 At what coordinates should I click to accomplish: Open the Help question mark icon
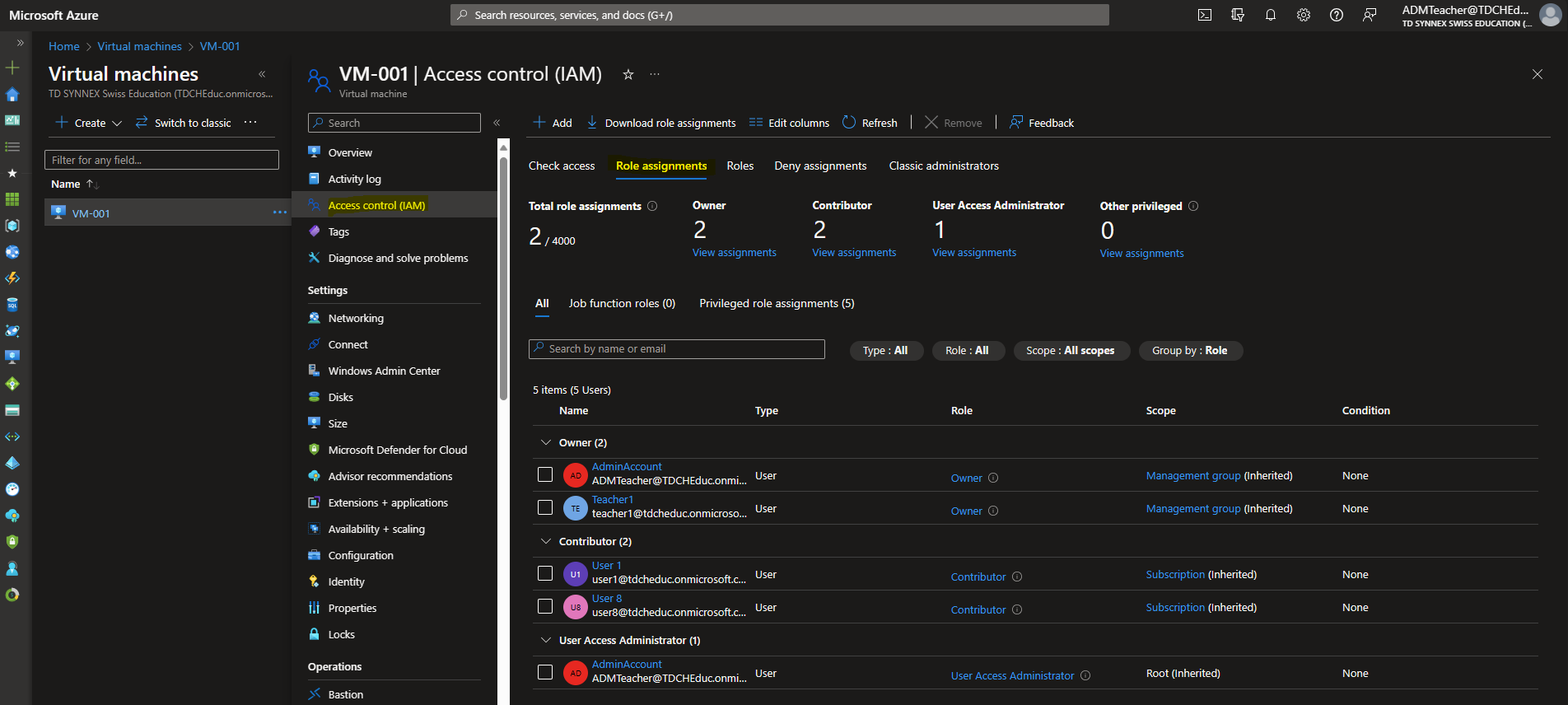(x=1337, y=15)
